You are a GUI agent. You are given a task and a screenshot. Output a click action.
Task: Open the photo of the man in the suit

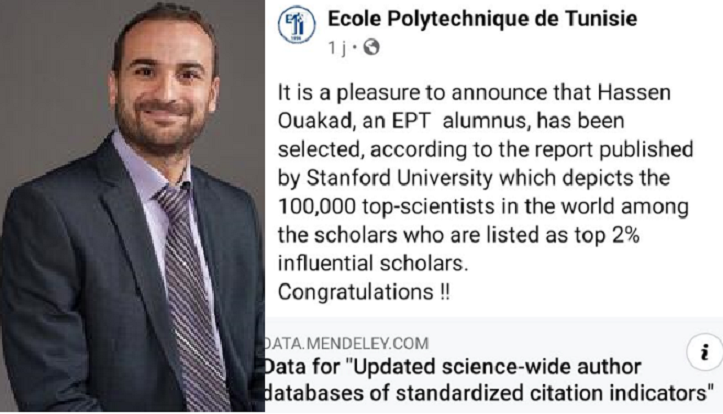[x=131, y=207]
